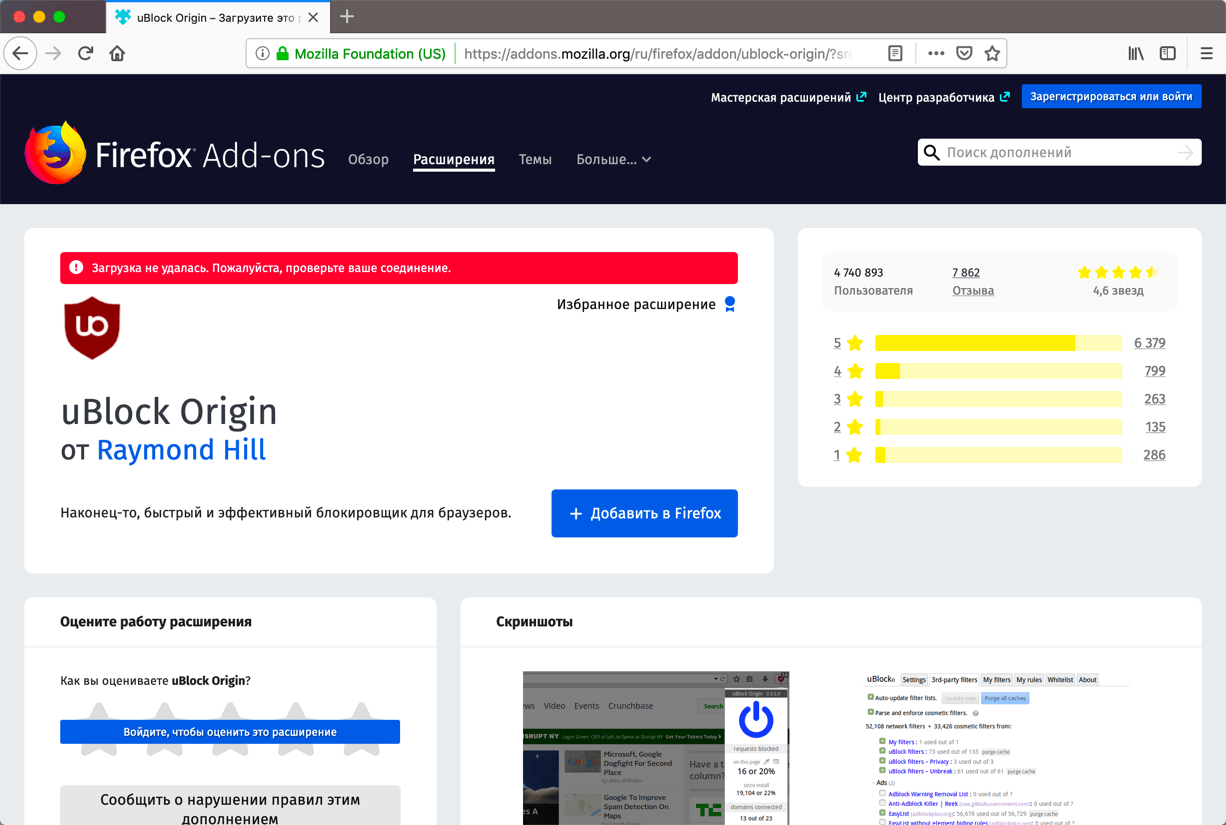Select the uBlock Origin browser tab
This screenshot has width=1226, height=825.
(217, 17)
